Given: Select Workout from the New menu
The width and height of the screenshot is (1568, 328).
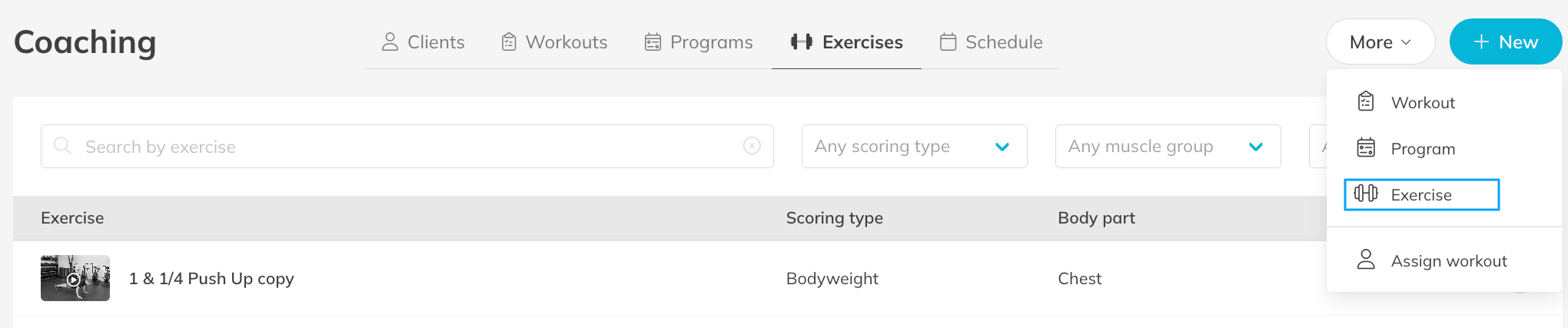Looking at the screenshot, I should point(1422,103).
